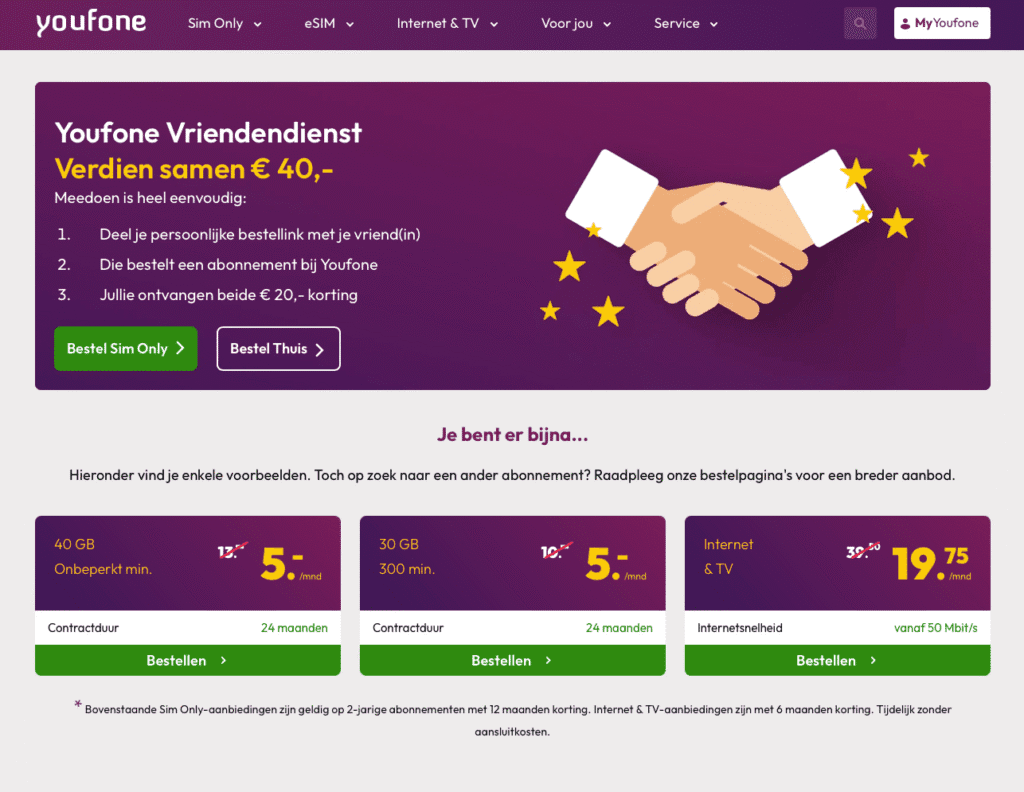
Task: Click Bestellen under the Internet & TV offer
Action: click(x=837, y=660)
